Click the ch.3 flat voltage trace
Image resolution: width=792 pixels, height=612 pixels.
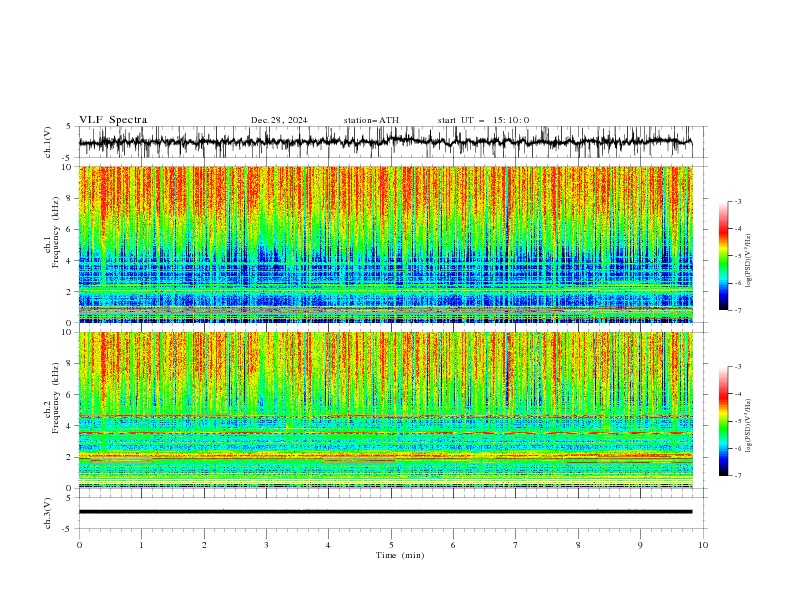pyautogui.click(x=385, y=512)
